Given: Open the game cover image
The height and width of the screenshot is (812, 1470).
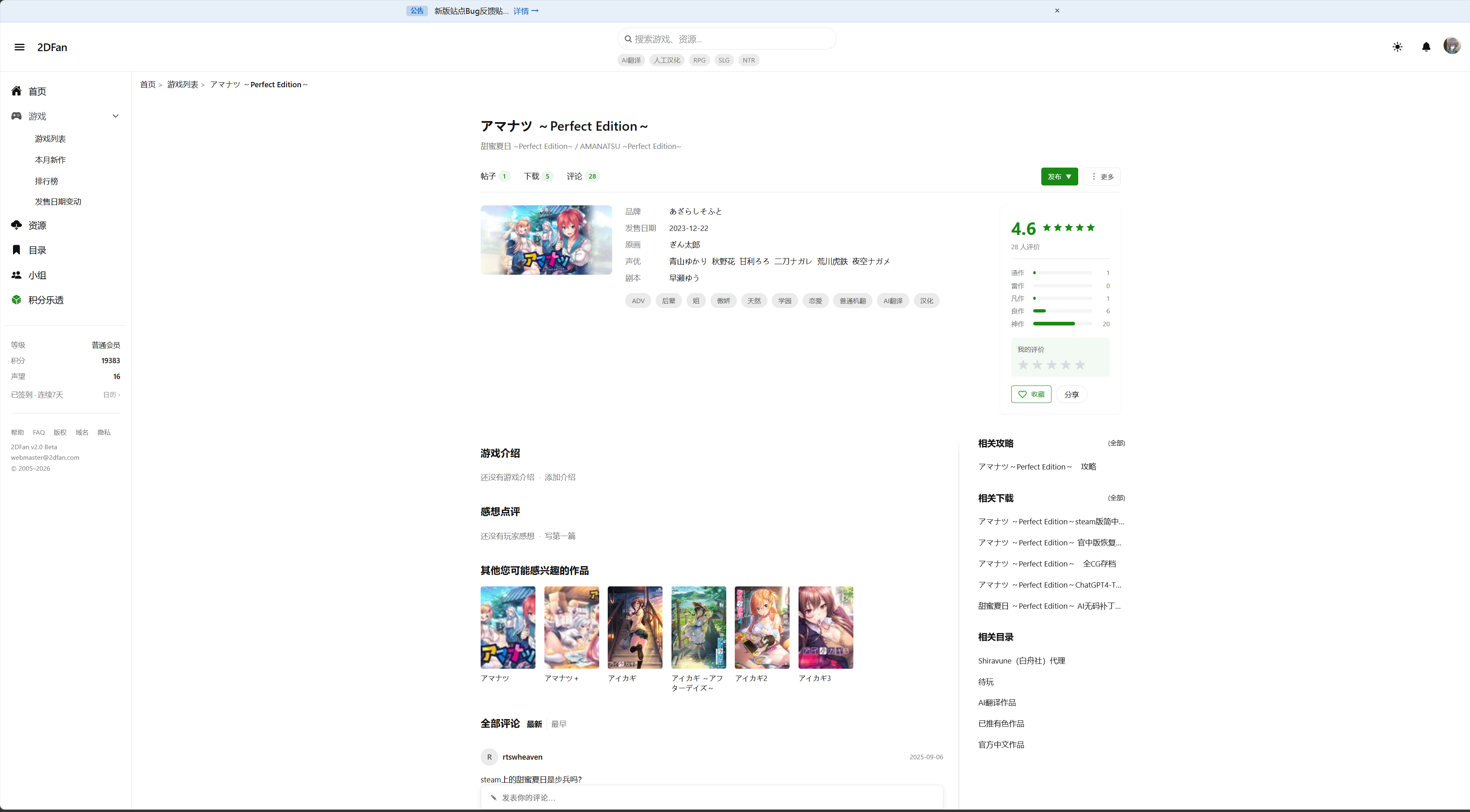Looking at the screenshot, I should click(546, 240).
